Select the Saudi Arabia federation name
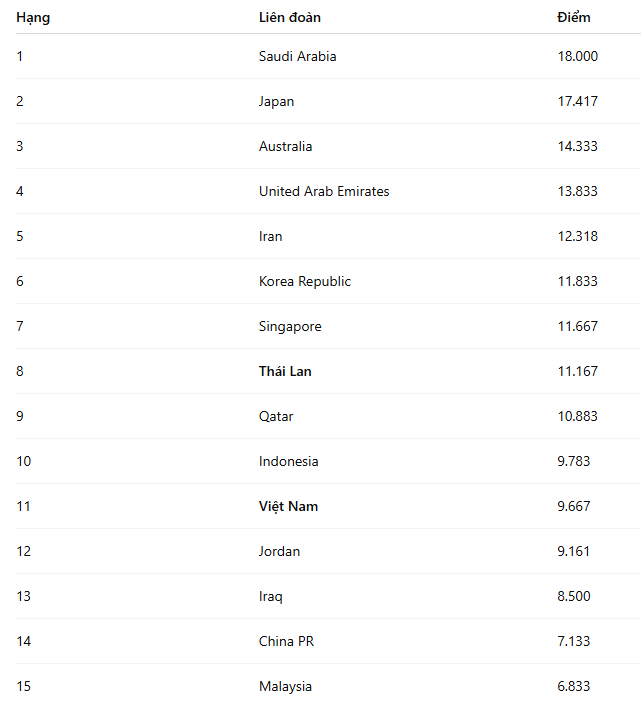Viewport: 641px width, 704px height. [297, 56]
